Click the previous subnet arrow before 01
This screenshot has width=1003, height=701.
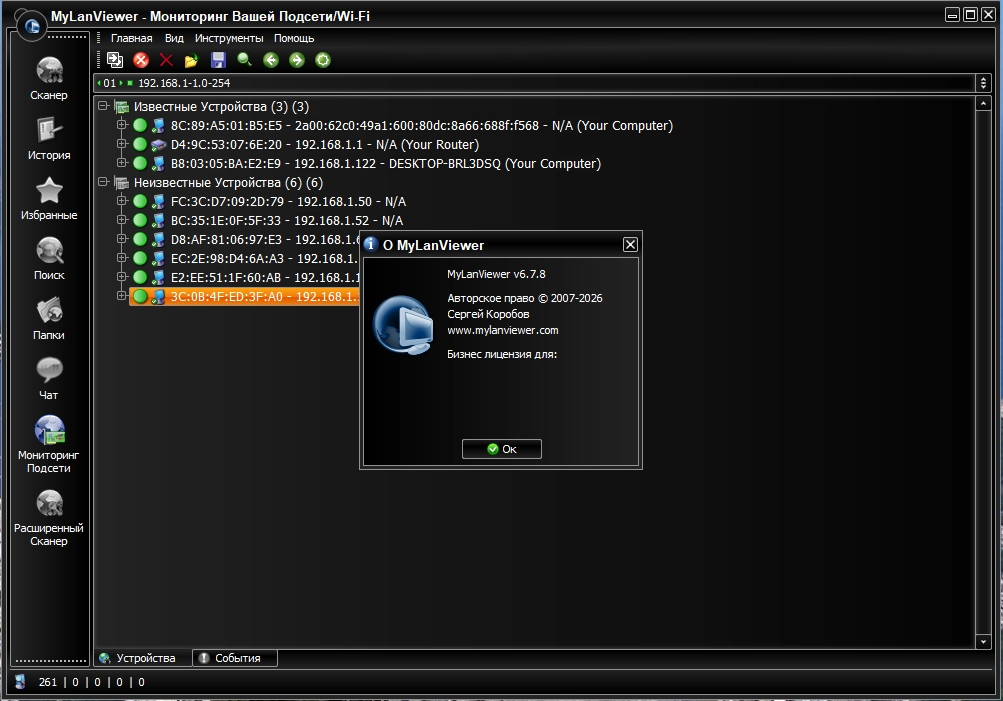coord(99,83)
